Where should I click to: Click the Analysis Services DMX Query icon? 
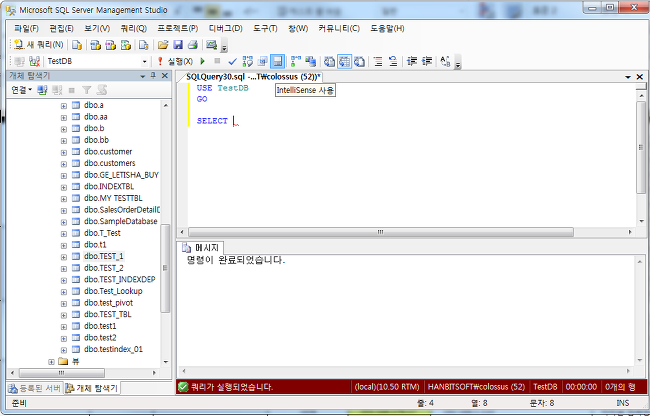click(x=111, y=45)
